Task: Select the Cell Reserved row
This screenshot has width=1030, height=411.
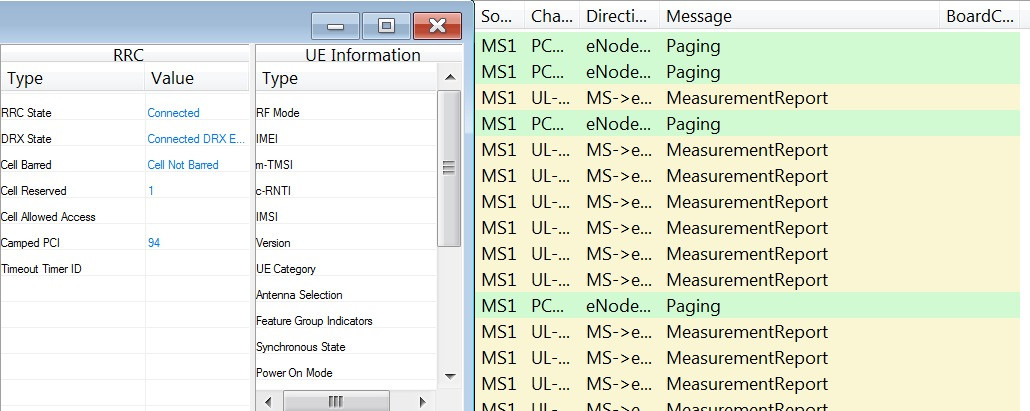Action: click(125, 191)
